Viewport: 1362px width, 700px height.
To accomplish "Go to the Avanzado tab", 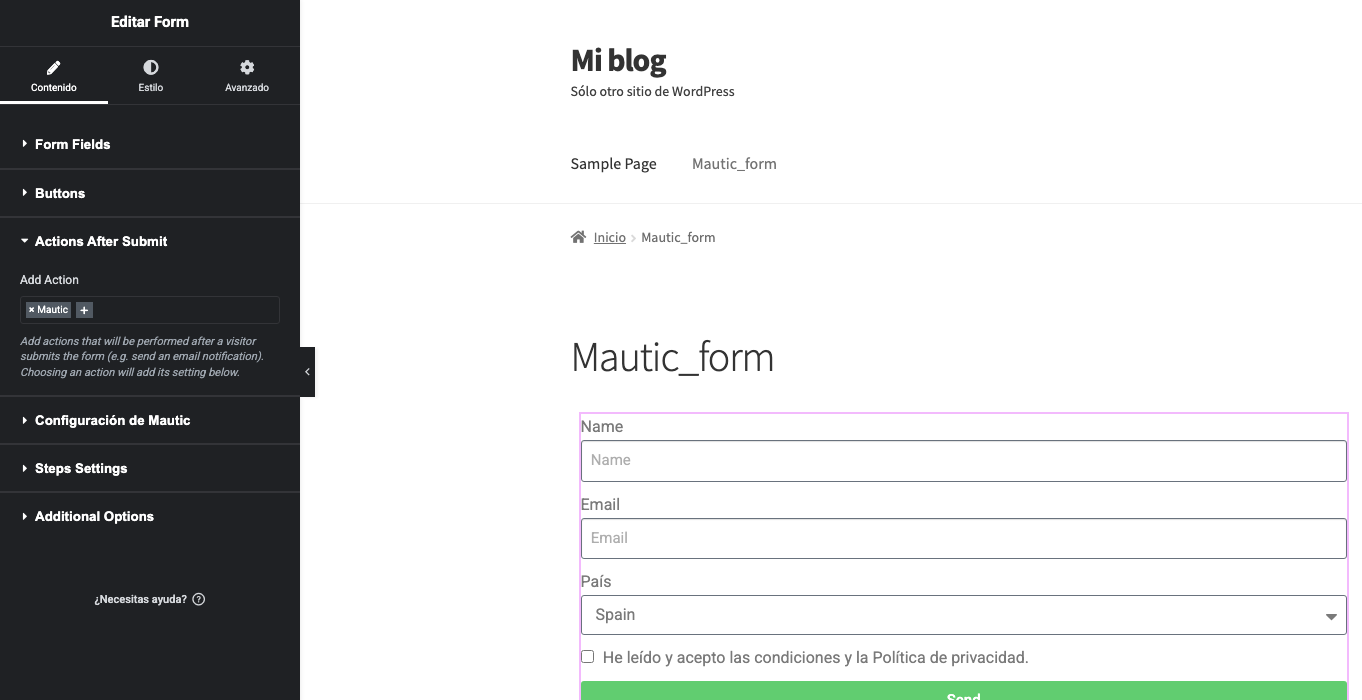I will point(247,75).
